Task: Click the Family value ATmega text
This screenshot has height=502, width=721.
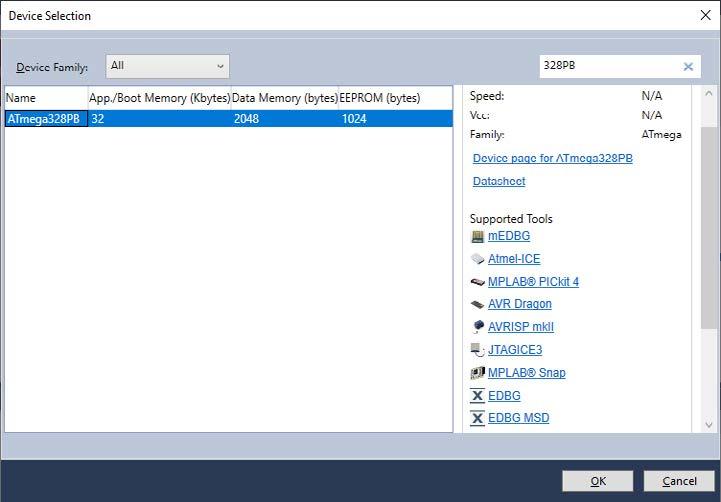Action: point(661,135)
